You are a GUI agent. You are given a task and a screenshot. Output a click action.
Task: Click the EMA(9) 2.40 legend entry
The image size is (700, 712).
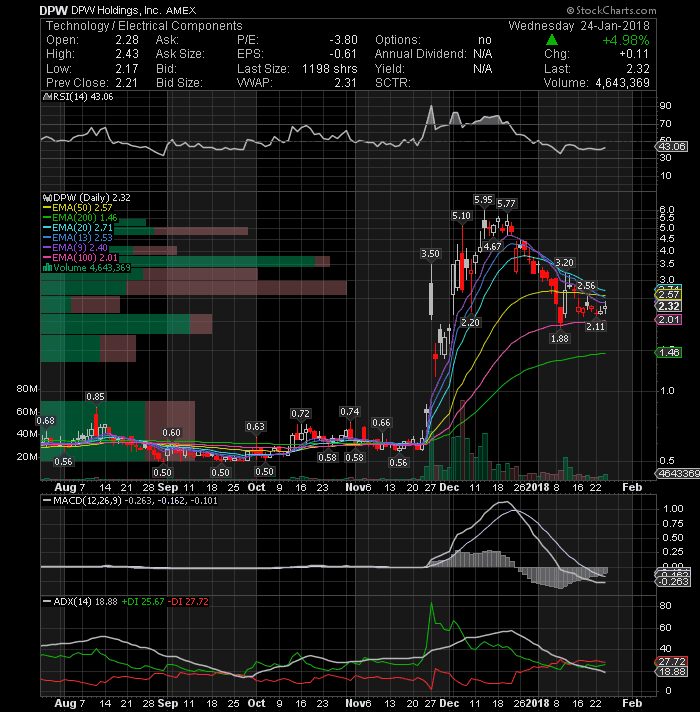click(x=79, y=248)
